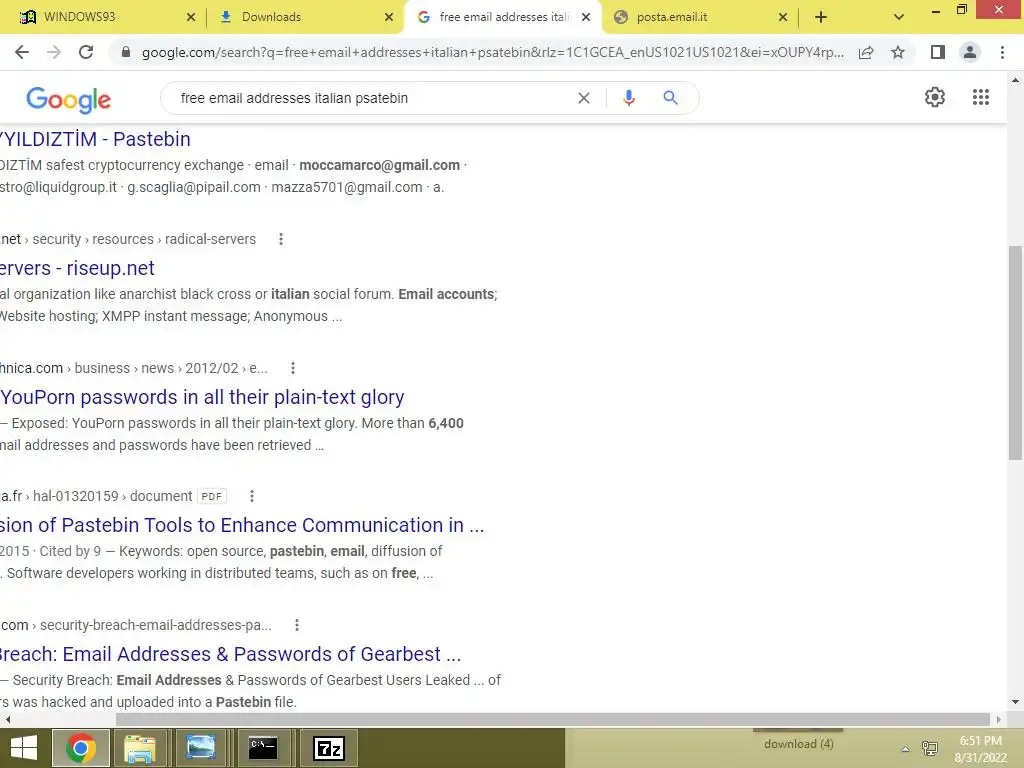Click the horizontal scrollbar right arrow
1024x768 pixels.
pyautogui.click(x=999, y=719)
